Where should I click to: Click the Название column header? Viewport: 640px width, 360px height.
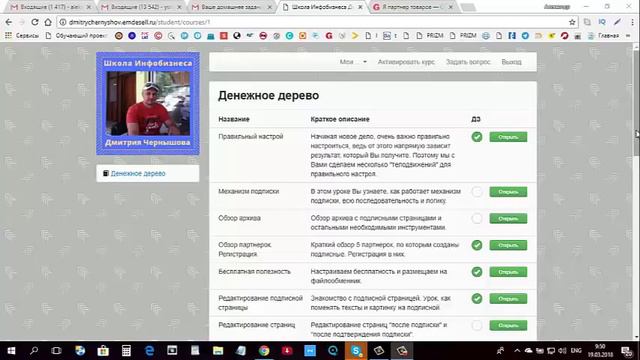click(x=234, y=119)
